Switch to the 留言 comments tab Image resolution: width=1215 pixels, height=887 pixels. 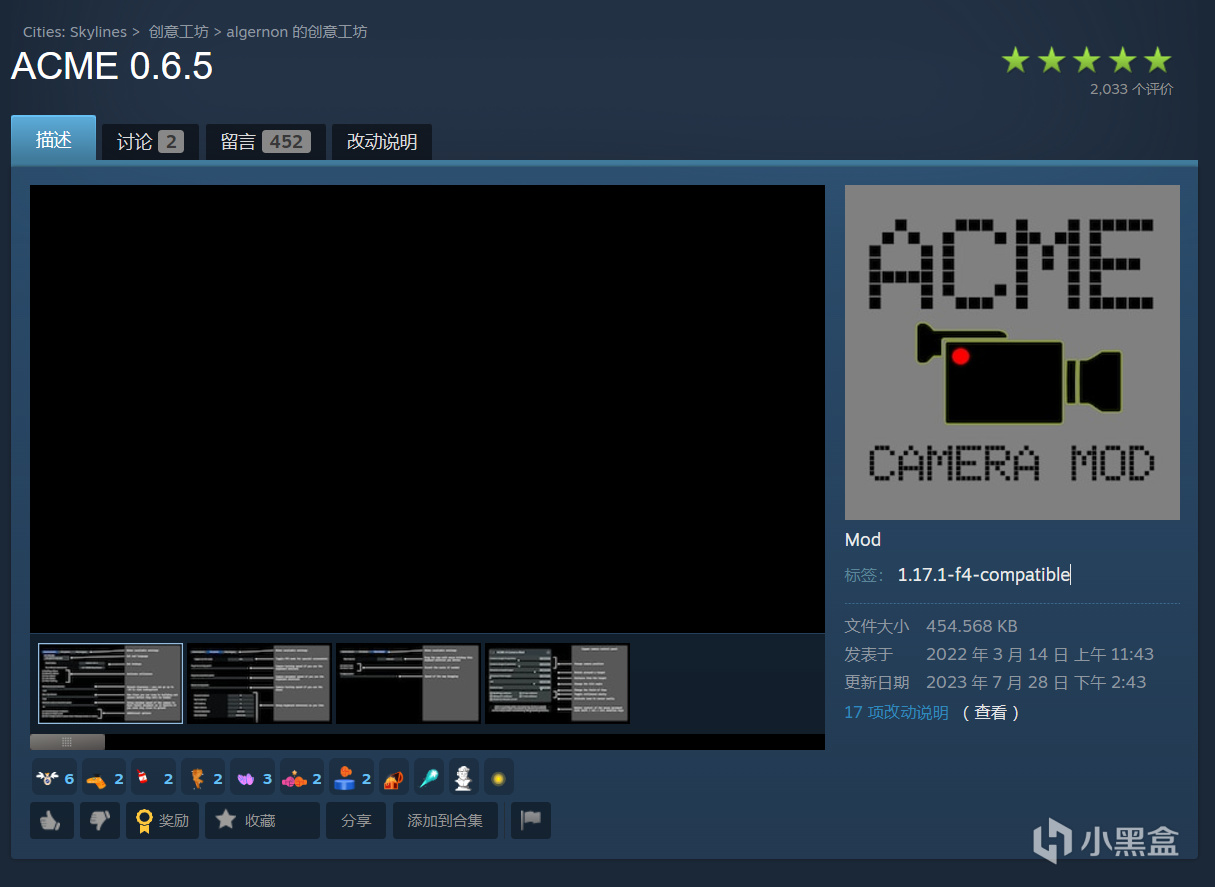(265, 142)
